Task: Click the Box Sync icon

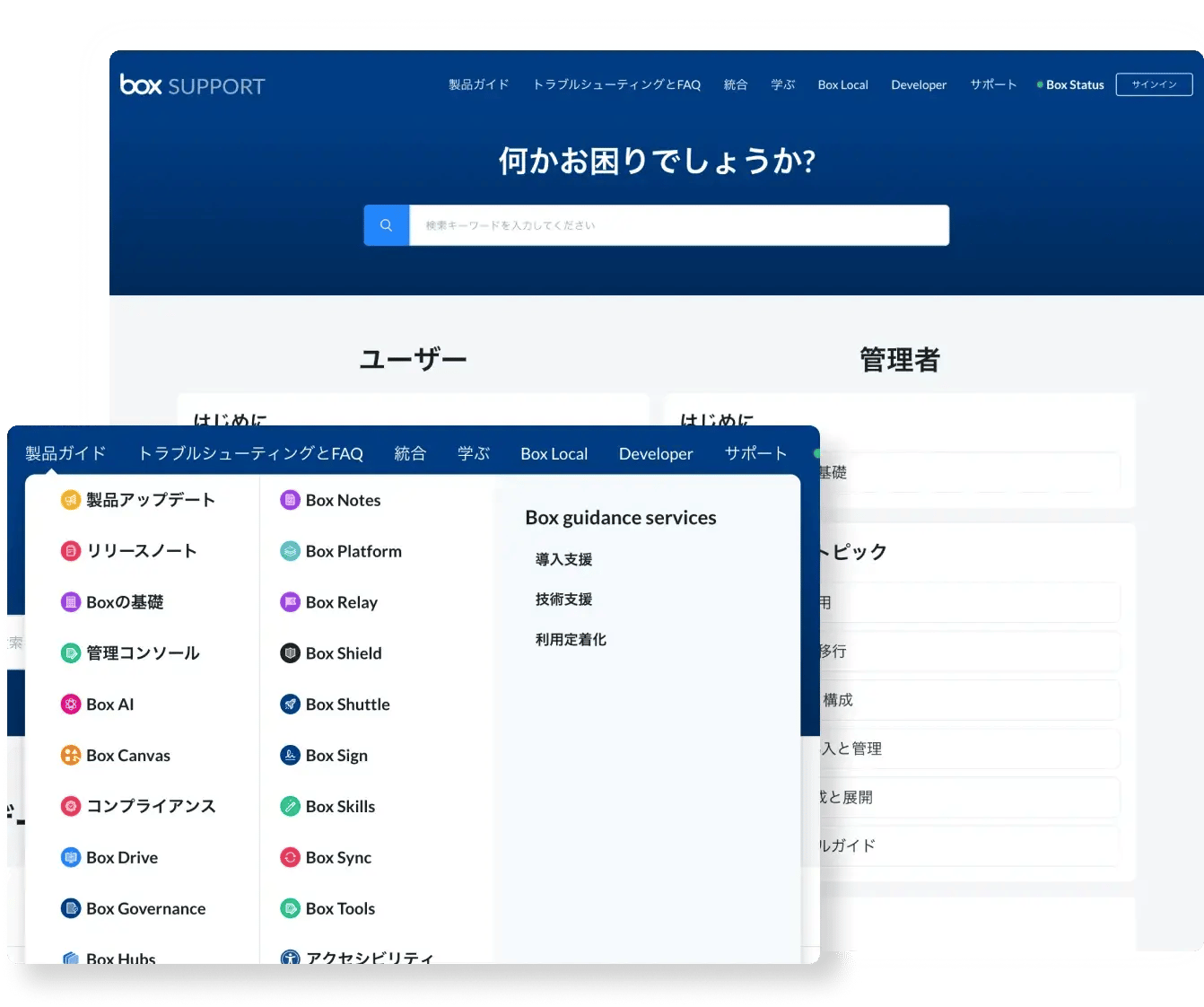Action: 290,857
